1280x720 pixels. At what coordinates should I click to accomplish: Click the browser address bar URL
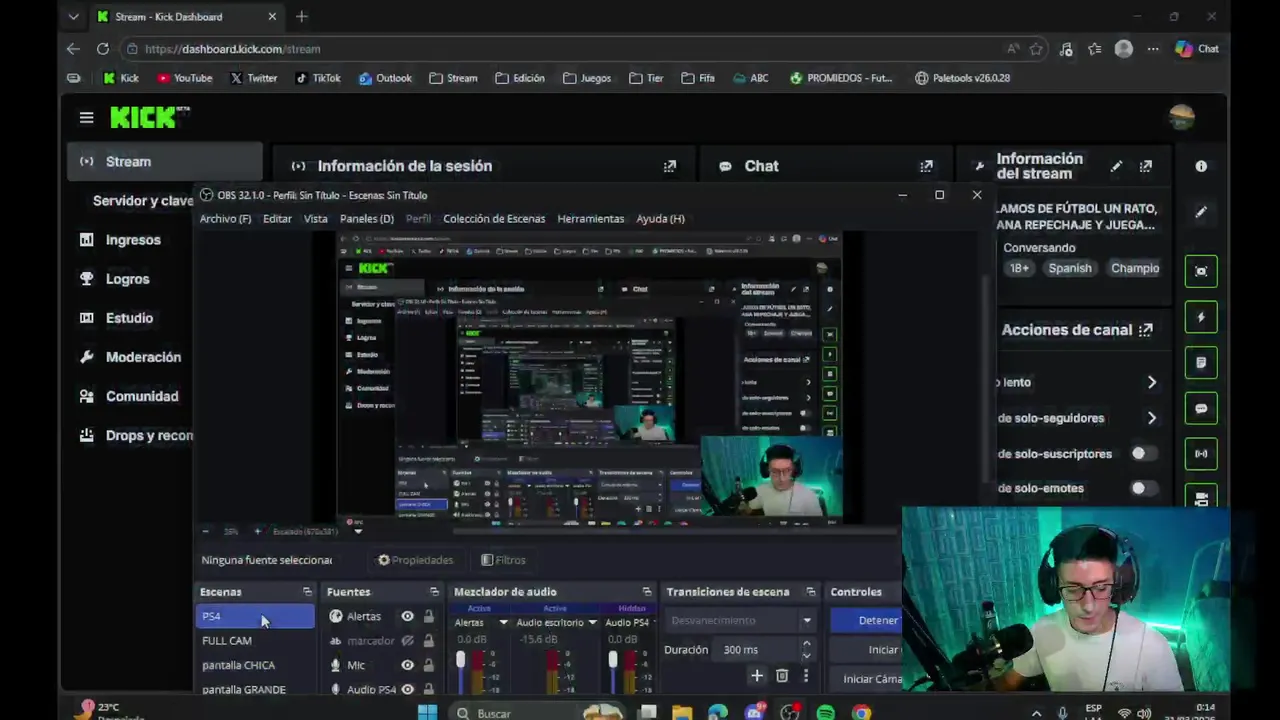coord(232,49)
